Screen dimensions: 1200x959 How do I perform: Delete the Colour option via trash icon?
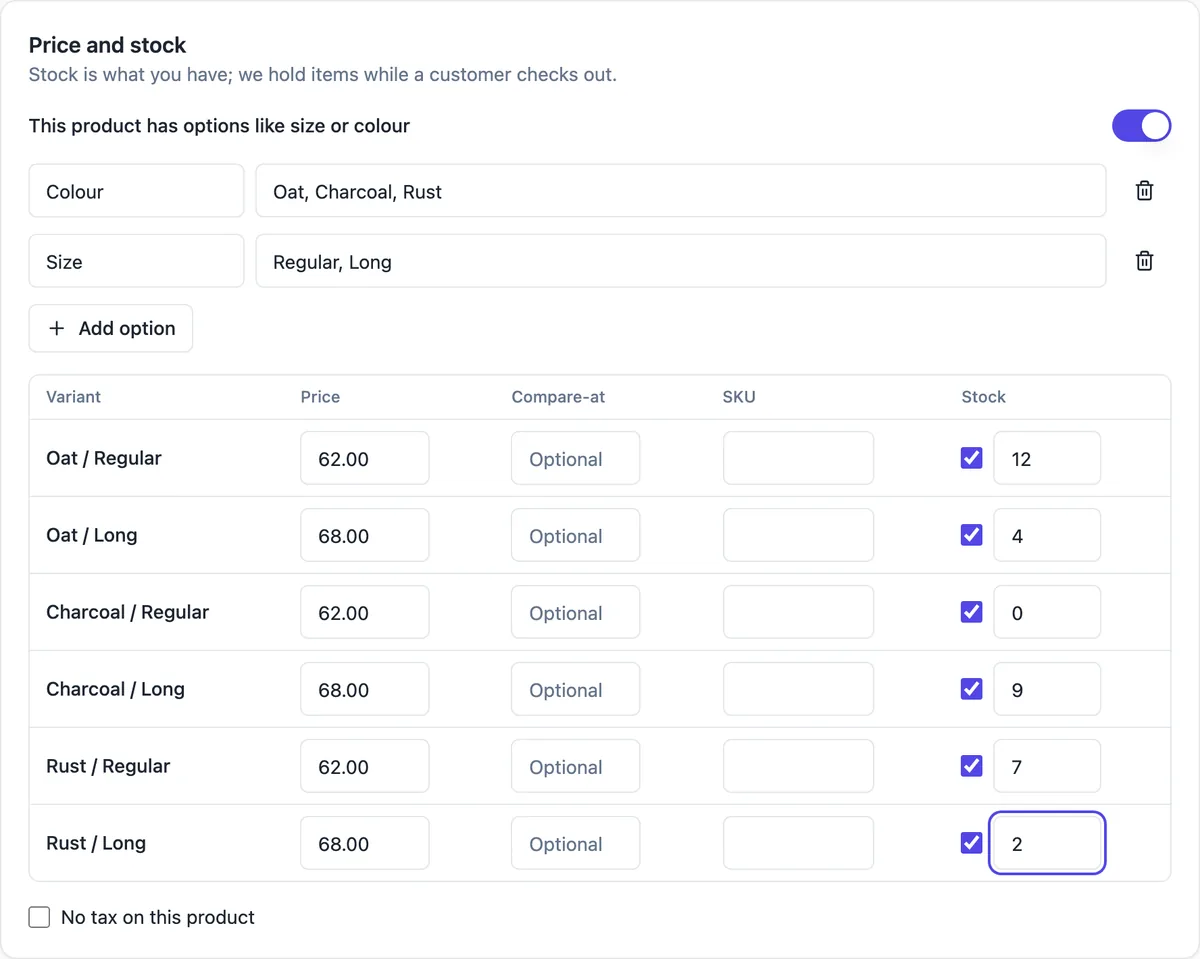(1145, 191)
